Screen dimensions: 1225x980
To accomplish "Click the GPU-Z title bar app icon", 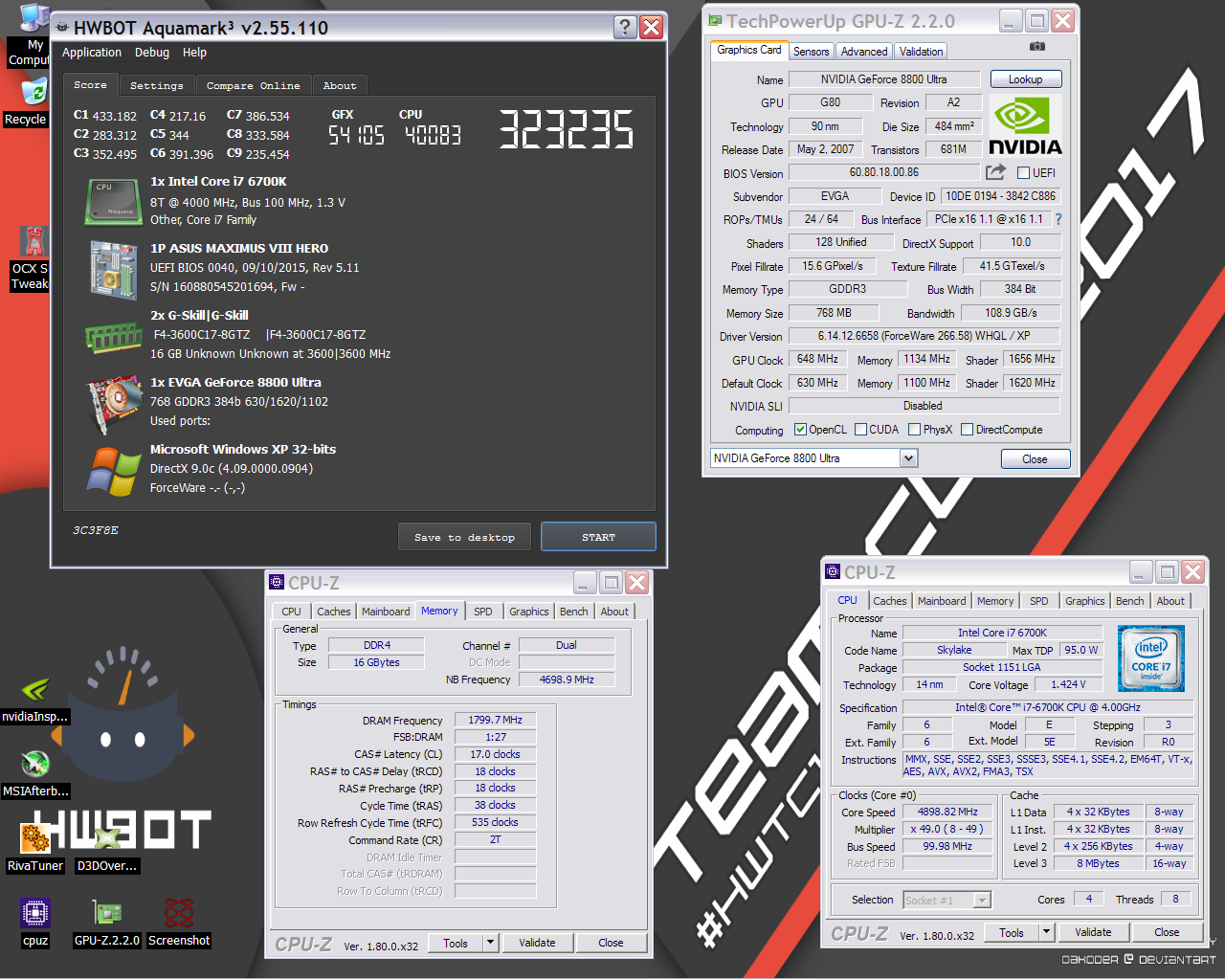I will [x=715, y=20].
